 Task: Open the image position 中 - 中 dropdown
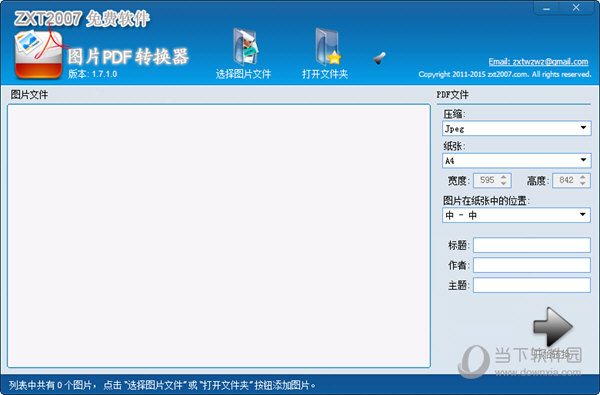[516, 215]
